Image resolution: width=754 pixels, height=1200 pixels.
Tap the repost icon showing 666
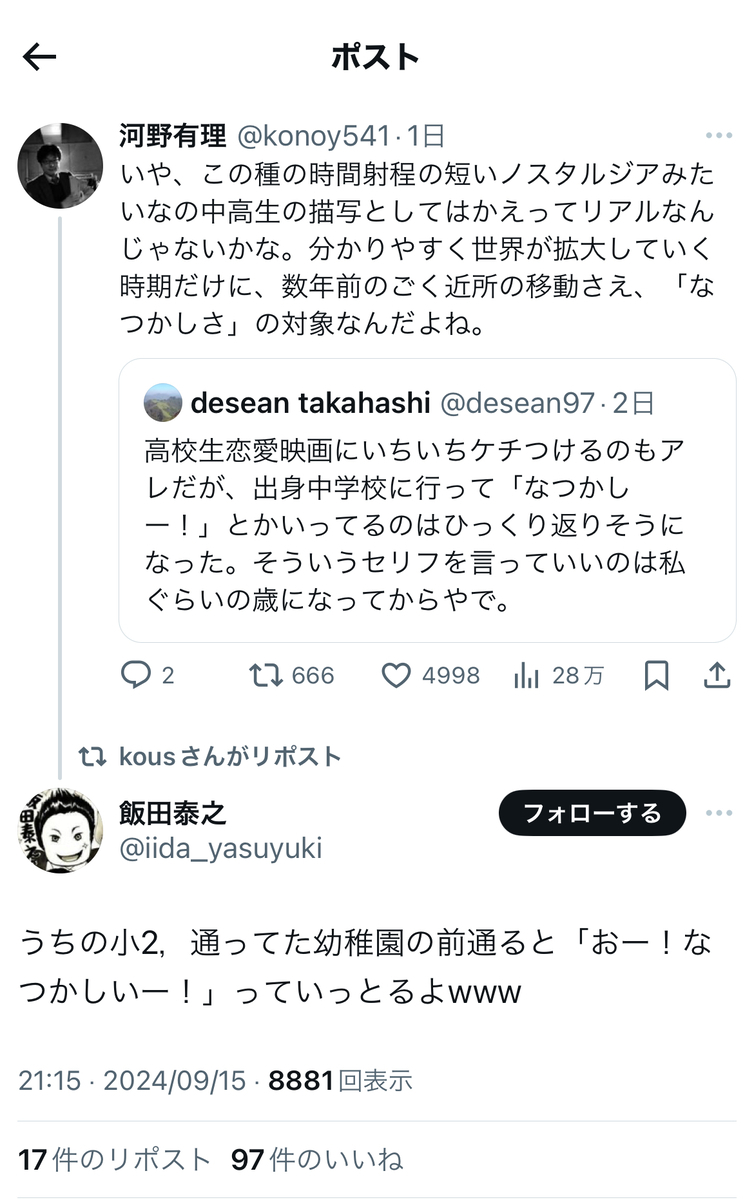264,676
